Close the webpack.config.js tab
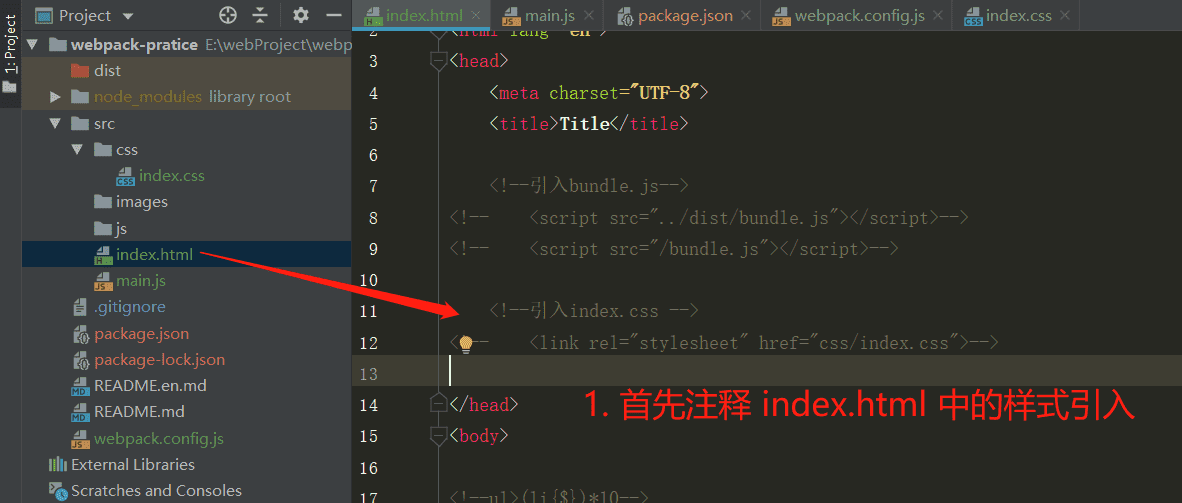 937,16
